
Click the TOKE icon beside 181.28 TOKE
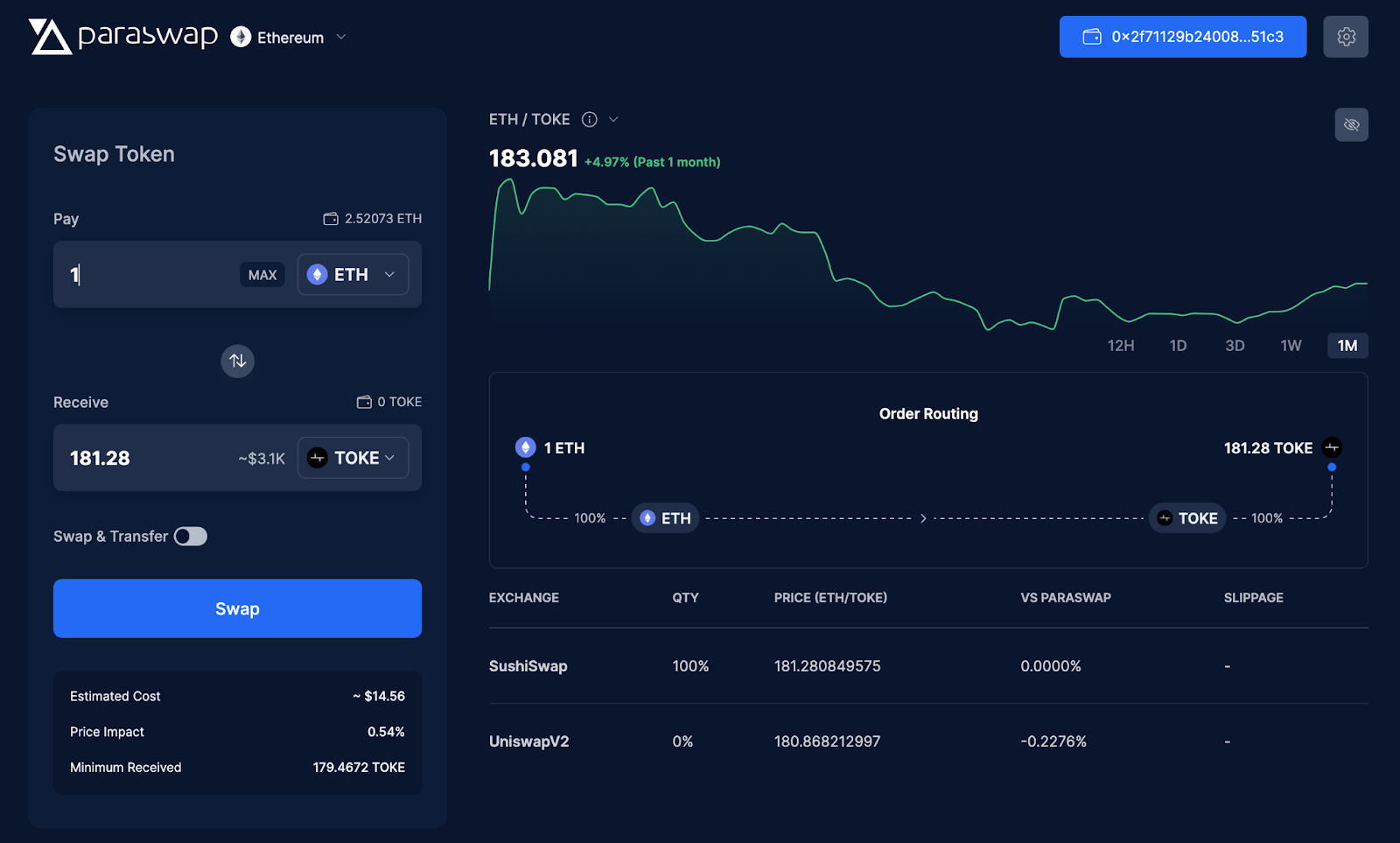[x=1332, y=447]
